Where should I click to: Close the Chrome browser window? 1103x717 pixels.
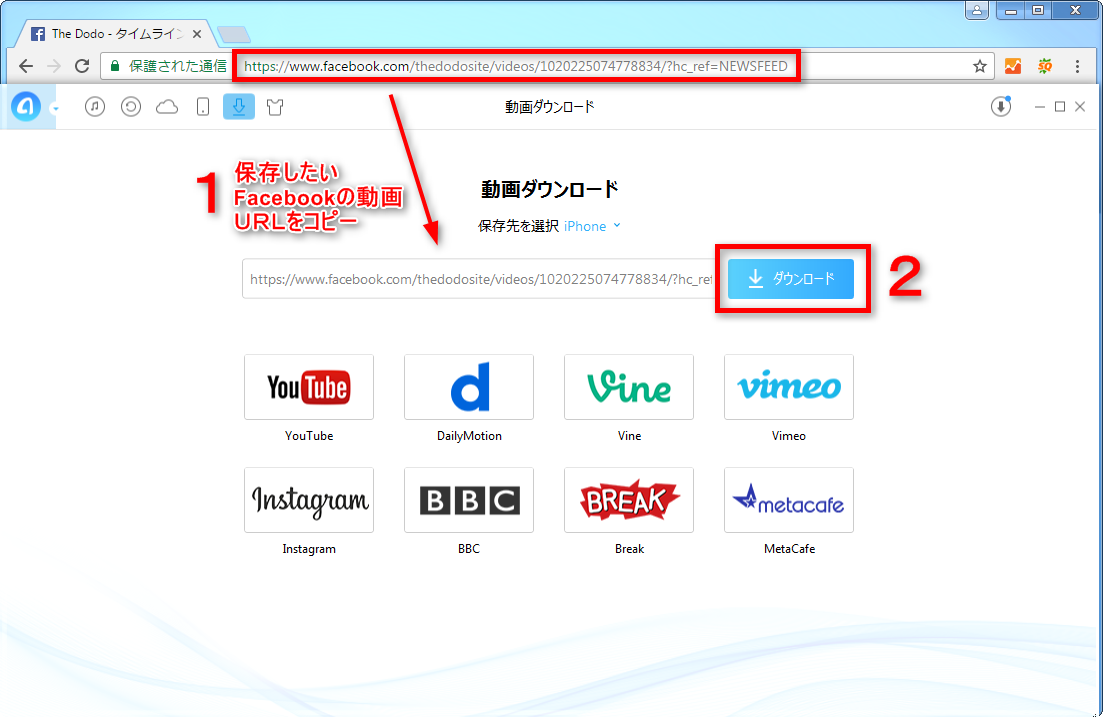pos(1076,11)
